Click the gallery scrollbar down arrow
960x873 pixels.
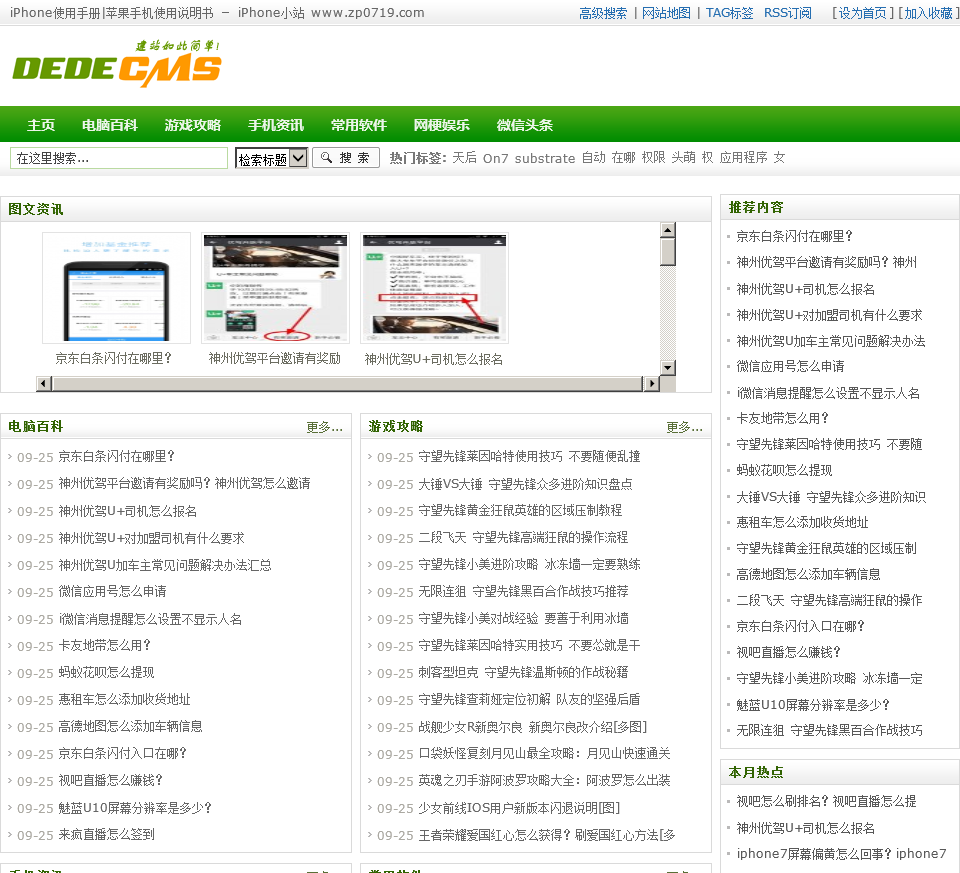click(x=667, y=367)
